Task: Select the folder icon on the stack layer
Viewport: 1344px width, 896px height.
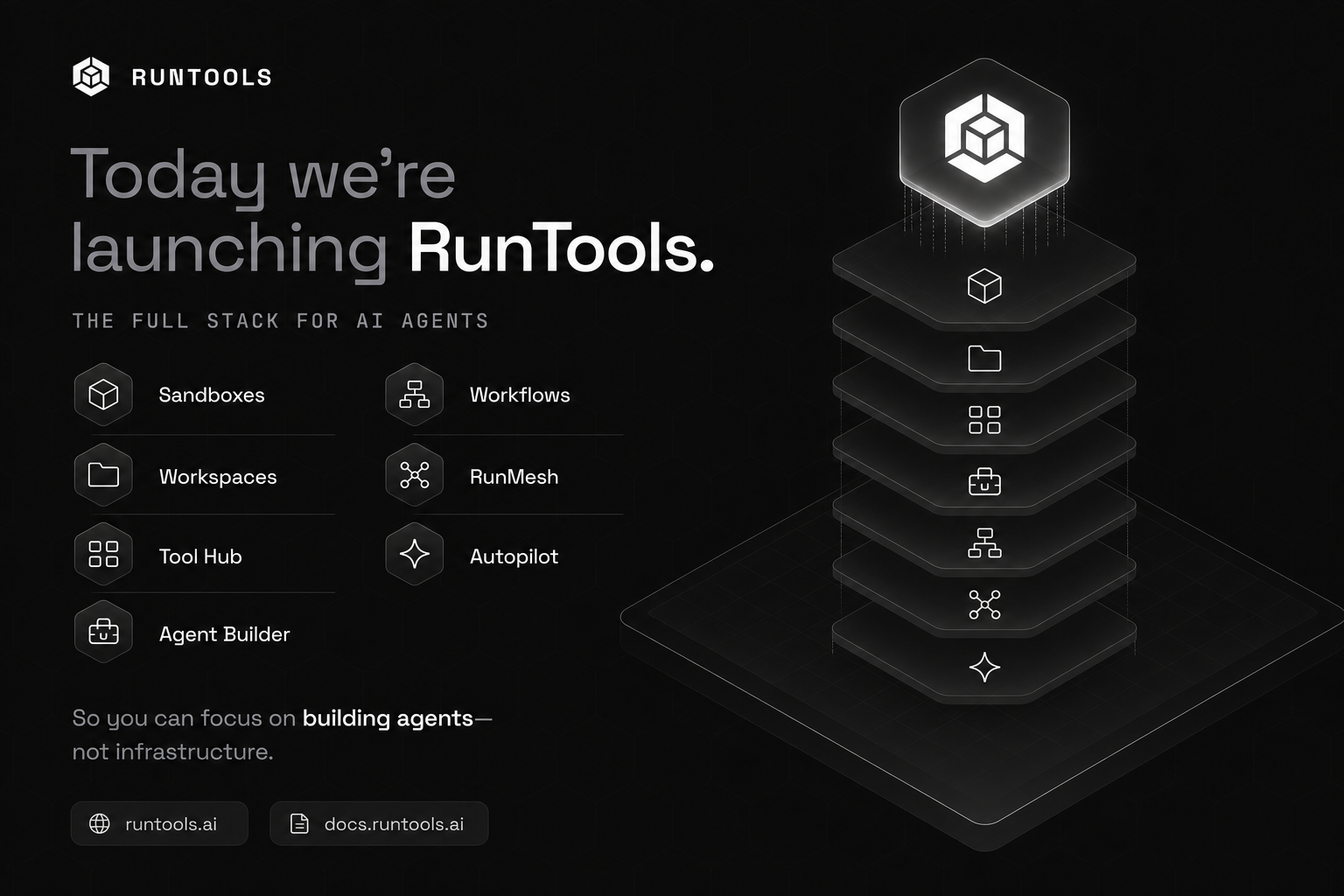Action: click(x=984, y=358)
